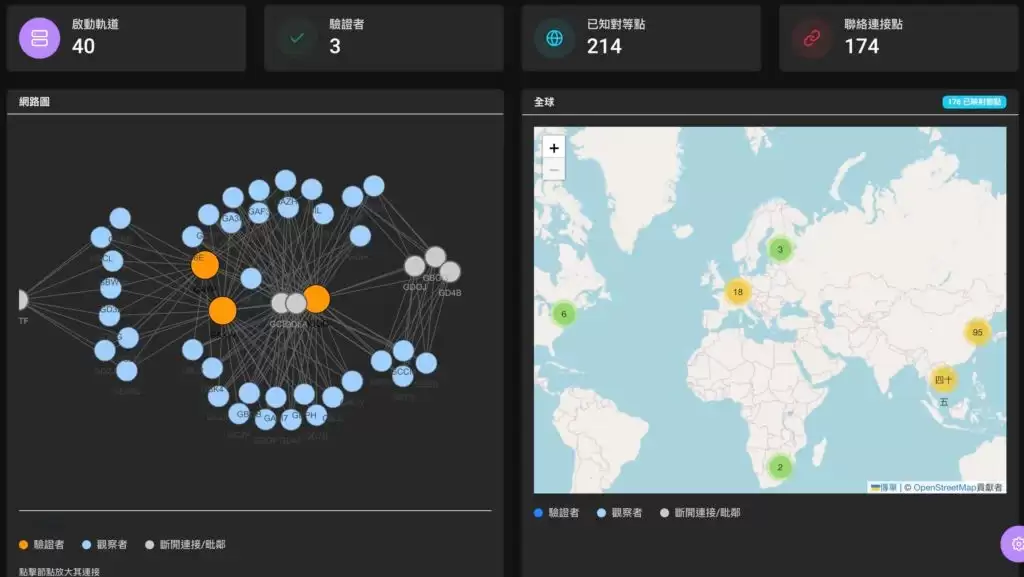
Task: Expand the yellow cluster marked 四十 in Southeast Asia
Action: pos(943,380)
